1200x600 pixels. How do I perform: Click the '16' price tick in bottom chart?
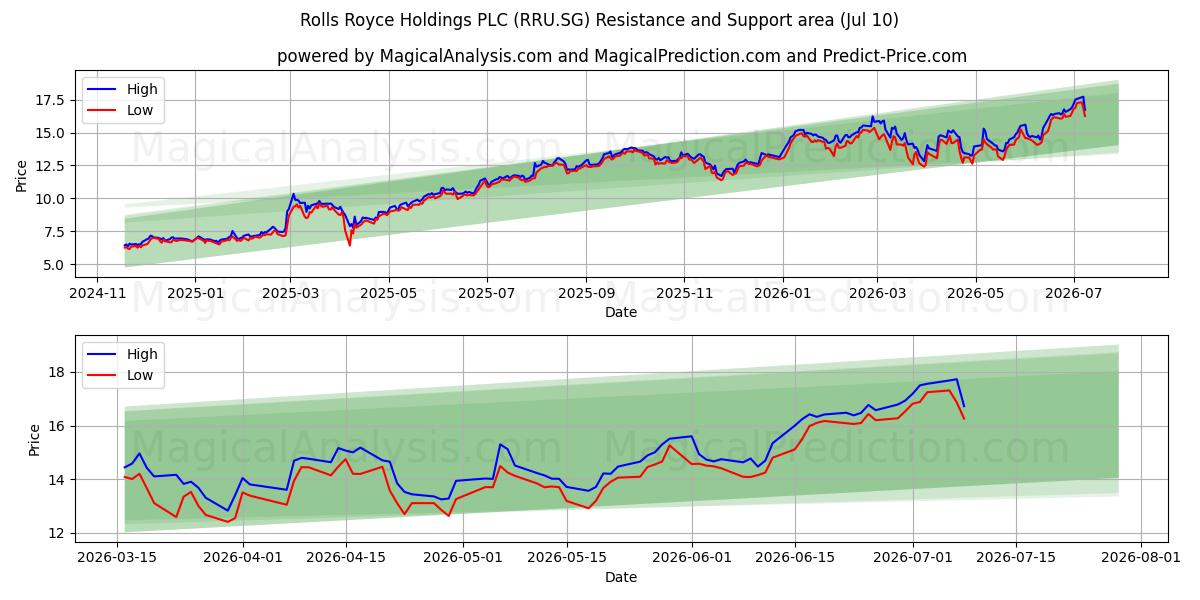tap(59, 426)
